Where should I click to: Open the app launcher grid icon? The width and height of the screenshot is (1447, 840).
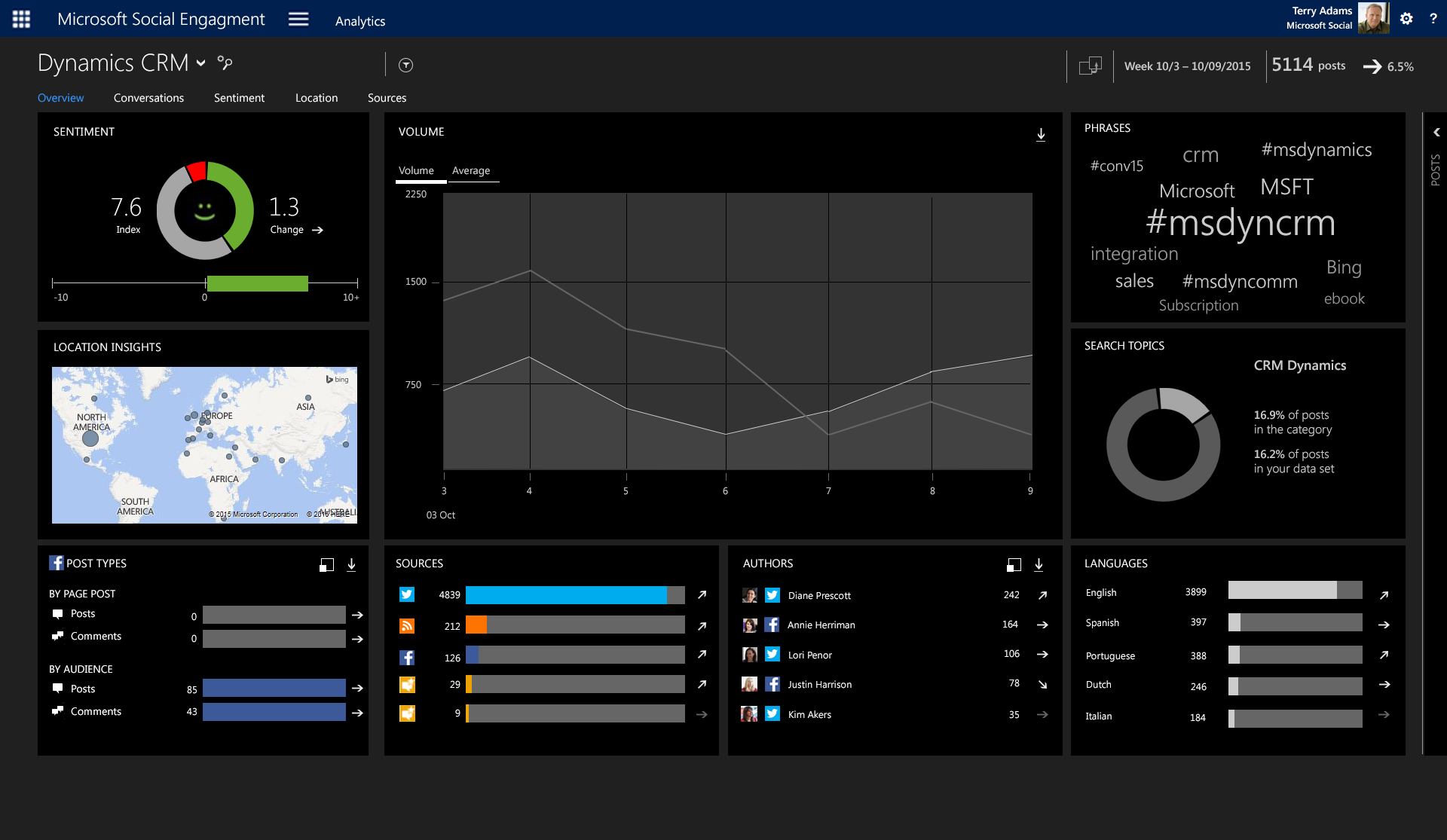(x=21, y=19)
